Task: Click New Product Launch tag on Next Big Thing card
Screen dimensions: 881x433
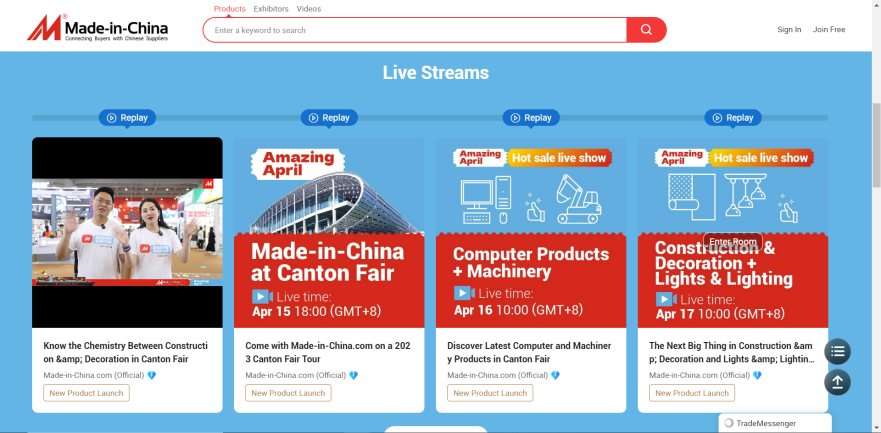Action: coord(692,393)
